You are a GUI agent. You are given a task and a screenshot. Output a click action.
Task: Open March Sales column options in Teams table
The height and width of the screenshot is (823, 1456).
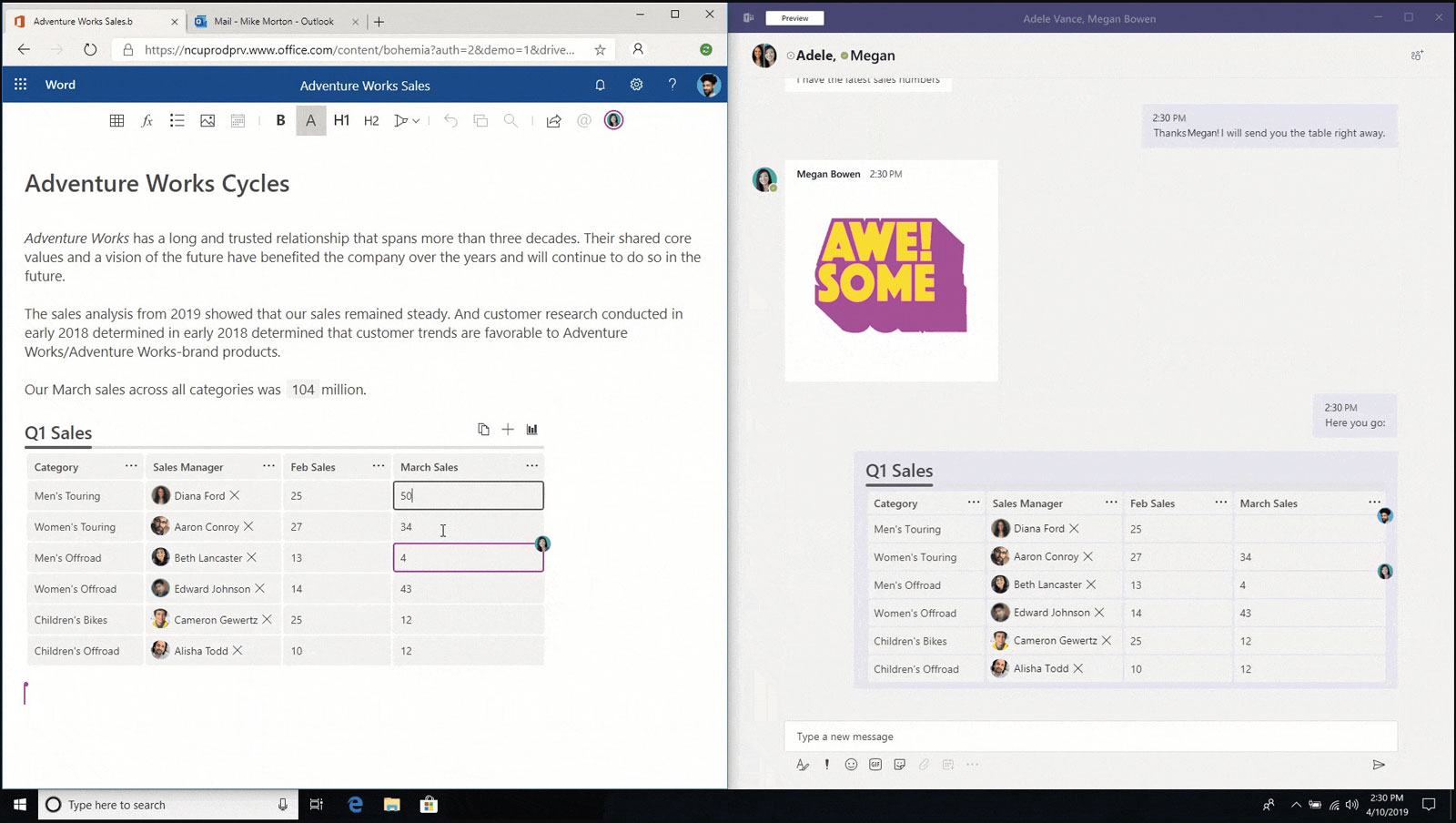pyautogui.click(x=1374, y=502)
